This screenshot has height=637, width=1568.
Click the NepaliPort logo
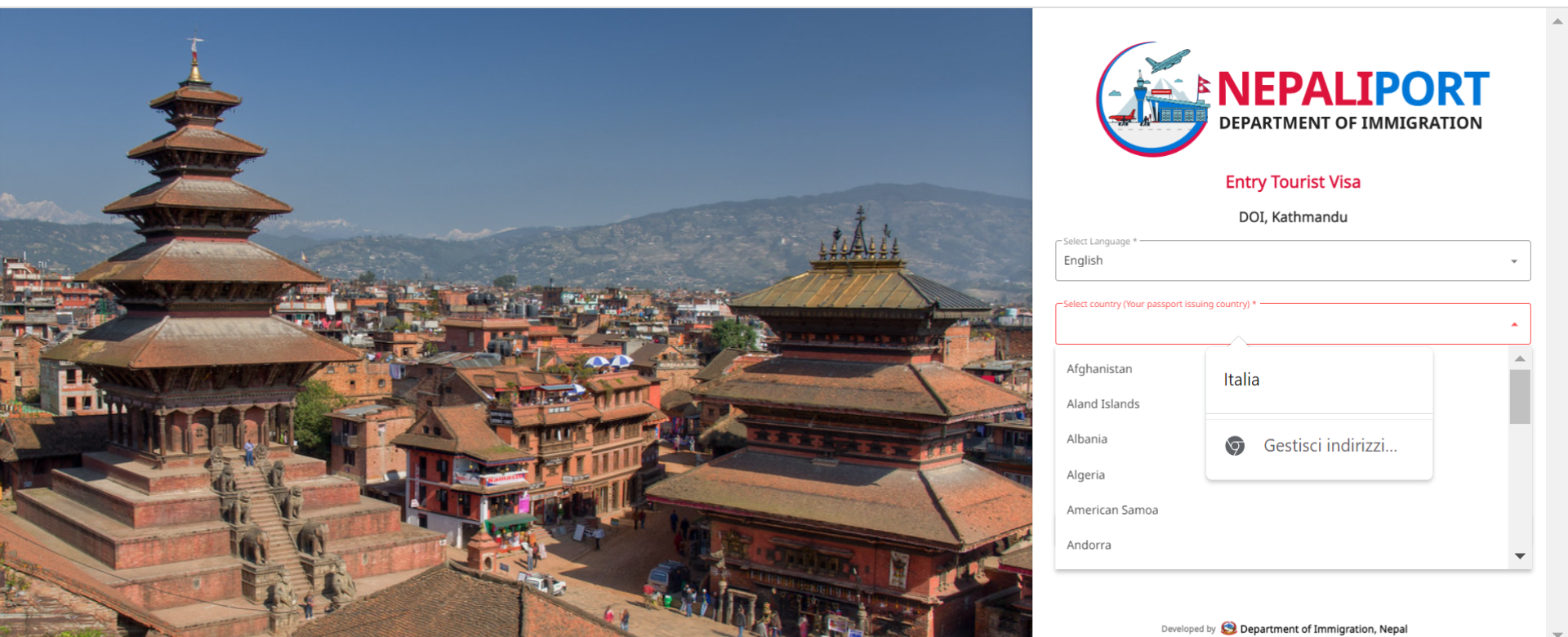1293,100
